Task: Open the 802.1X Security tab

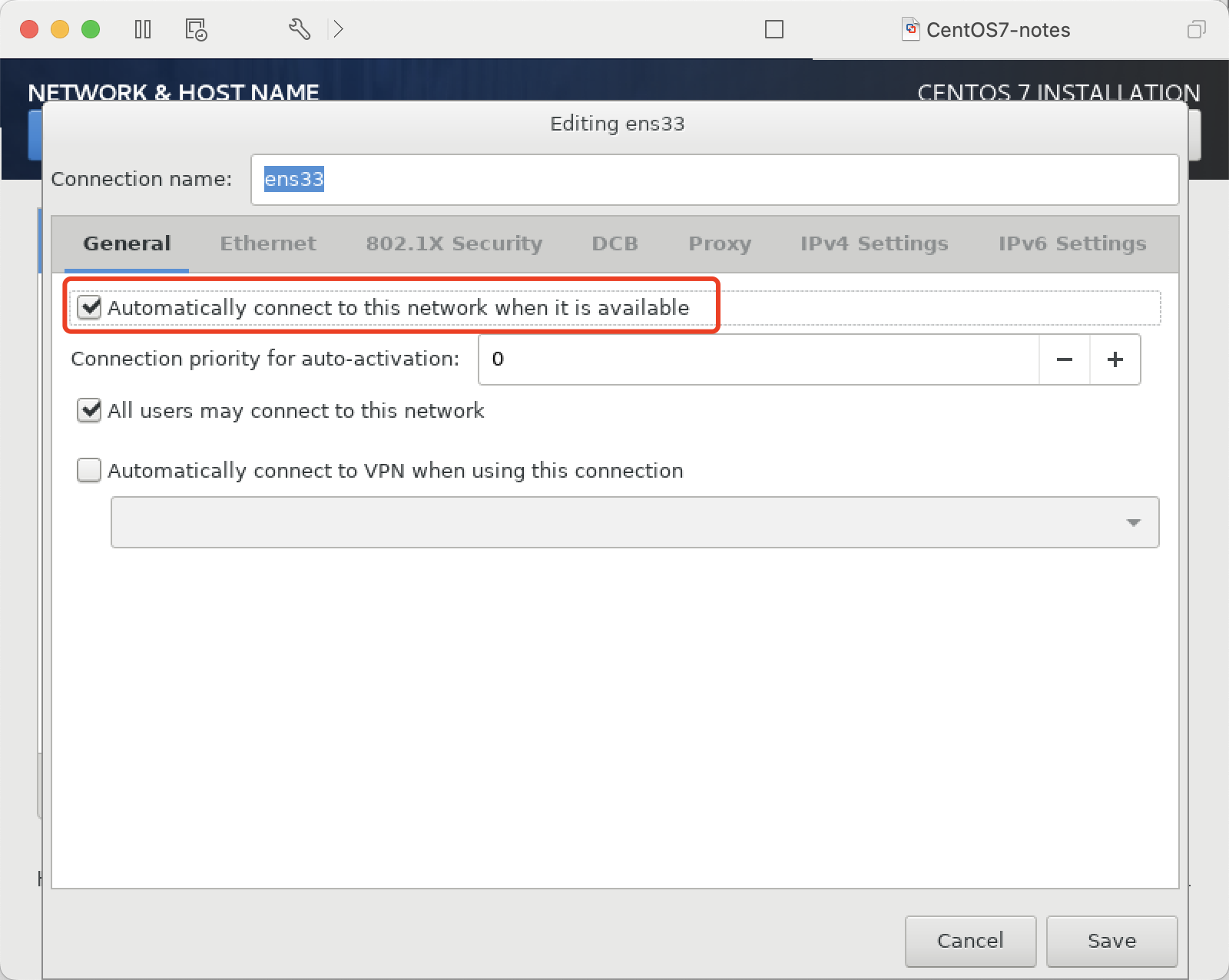Action: click(x=454, y=243)
